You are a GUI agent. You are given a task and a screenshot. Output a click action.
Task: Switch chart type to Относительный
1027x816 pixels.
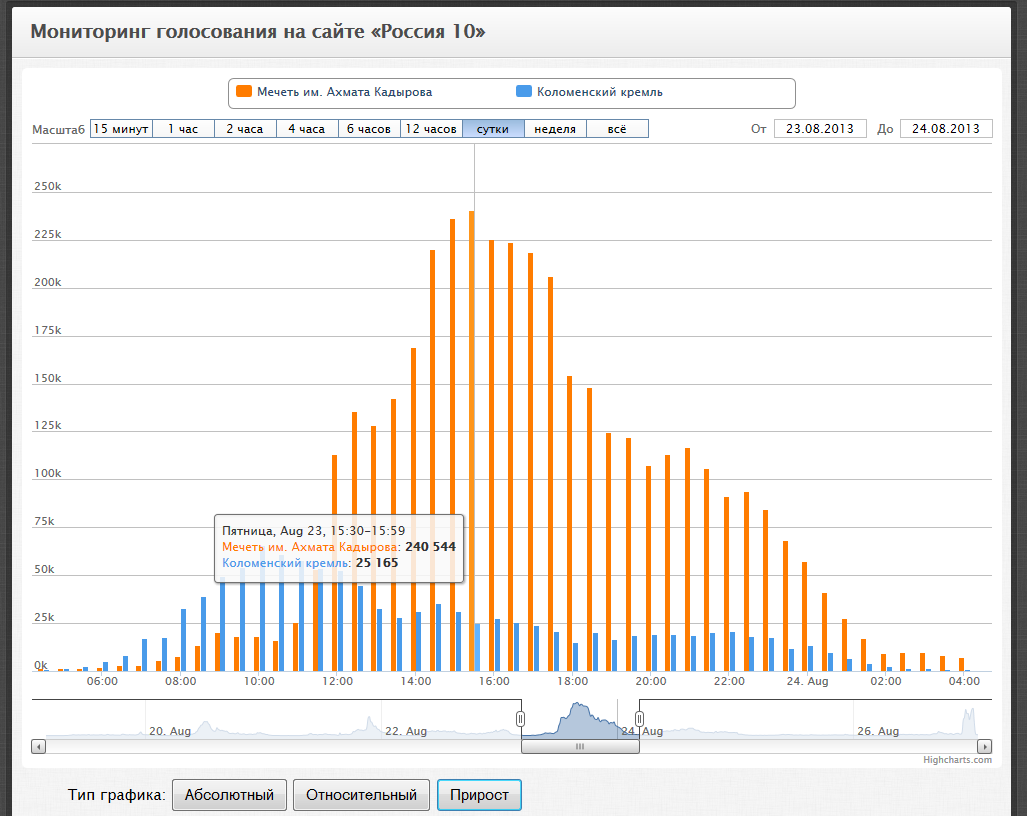[x=362, y=795]
